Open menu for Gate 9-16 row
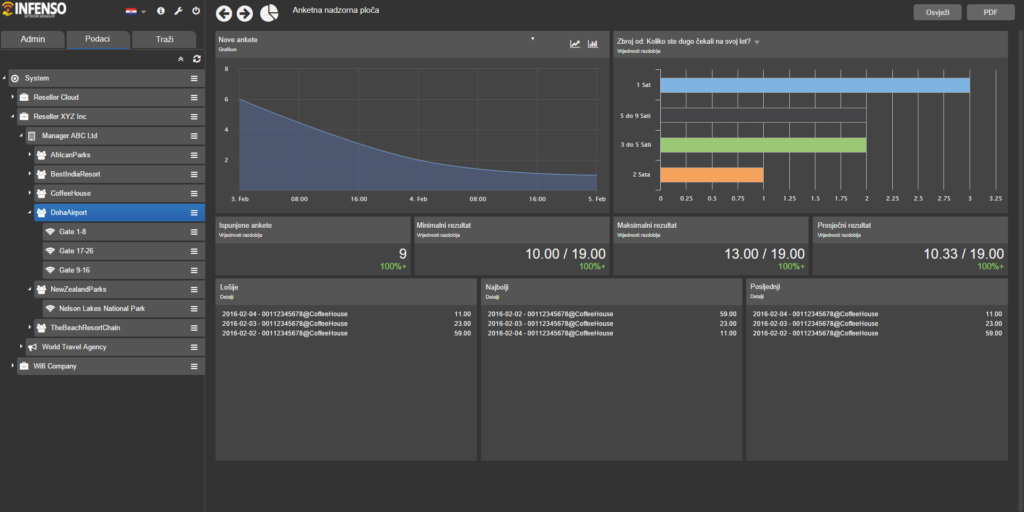 tap(194, 270)
